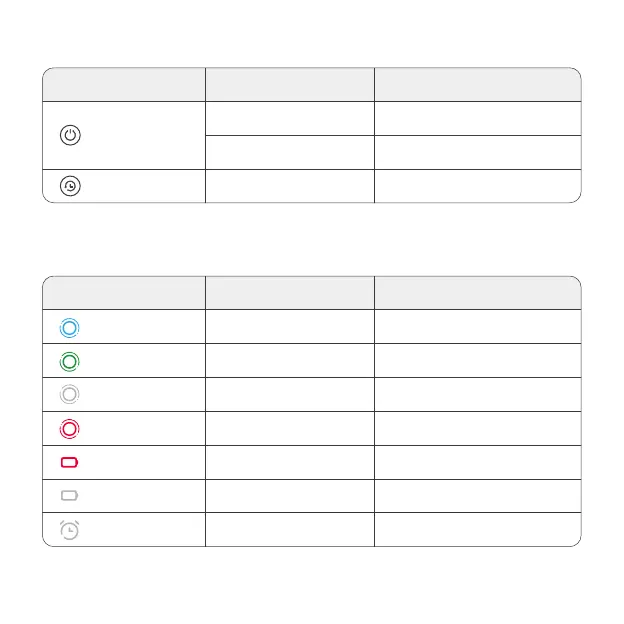
Task: Select the rightmost cell in the red battery row
Action: coord(478,463)
